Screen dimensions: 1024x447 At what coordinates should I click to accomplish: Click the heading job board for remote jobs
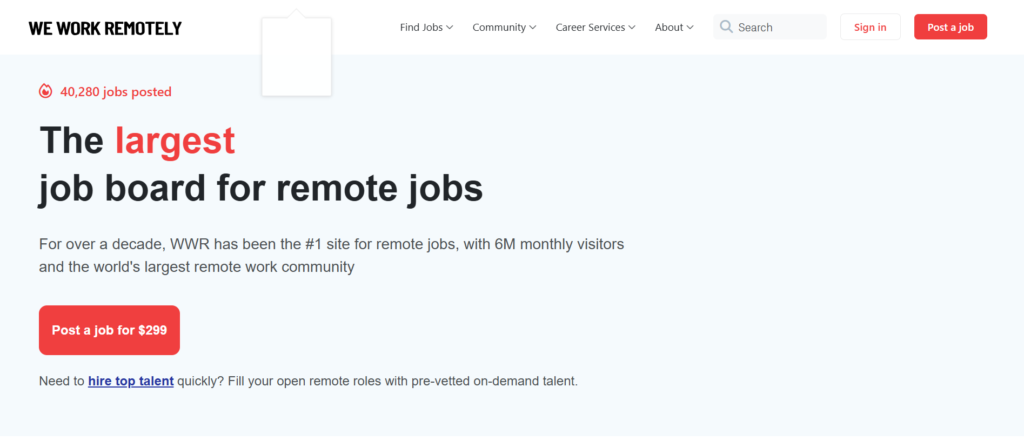tap(261, 188)
